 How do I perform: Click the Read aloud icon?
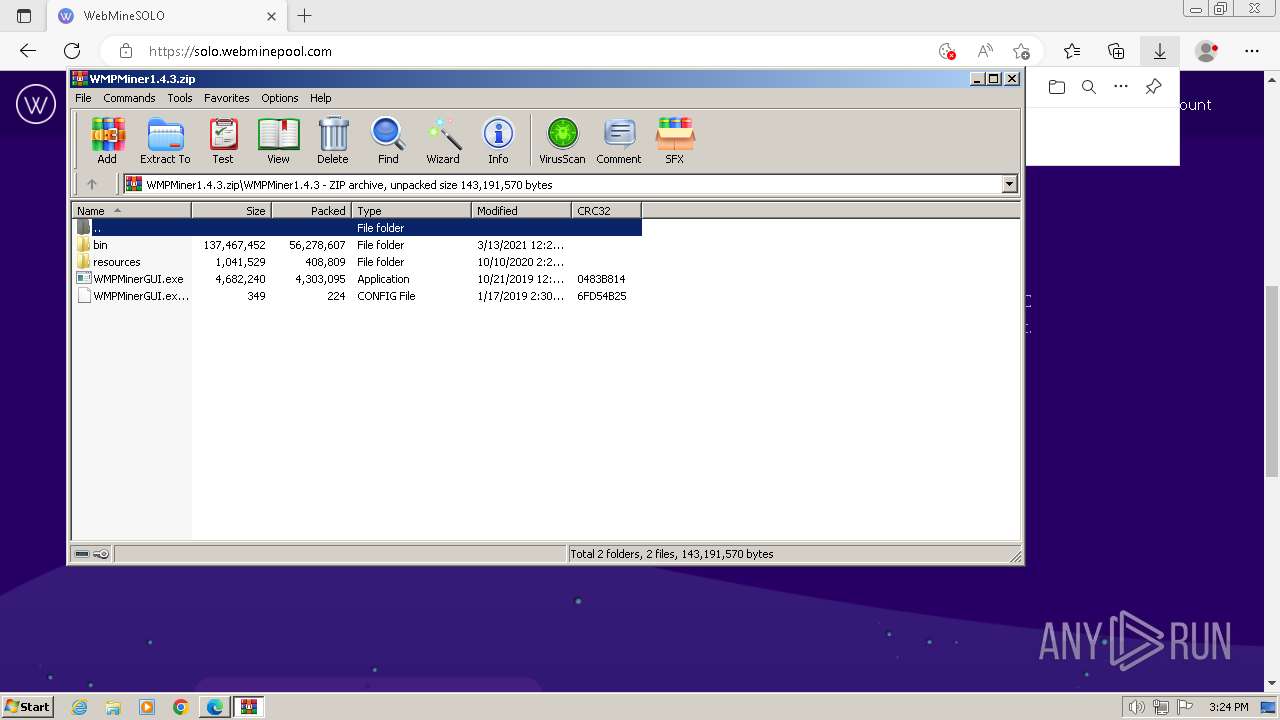(985, 51)
